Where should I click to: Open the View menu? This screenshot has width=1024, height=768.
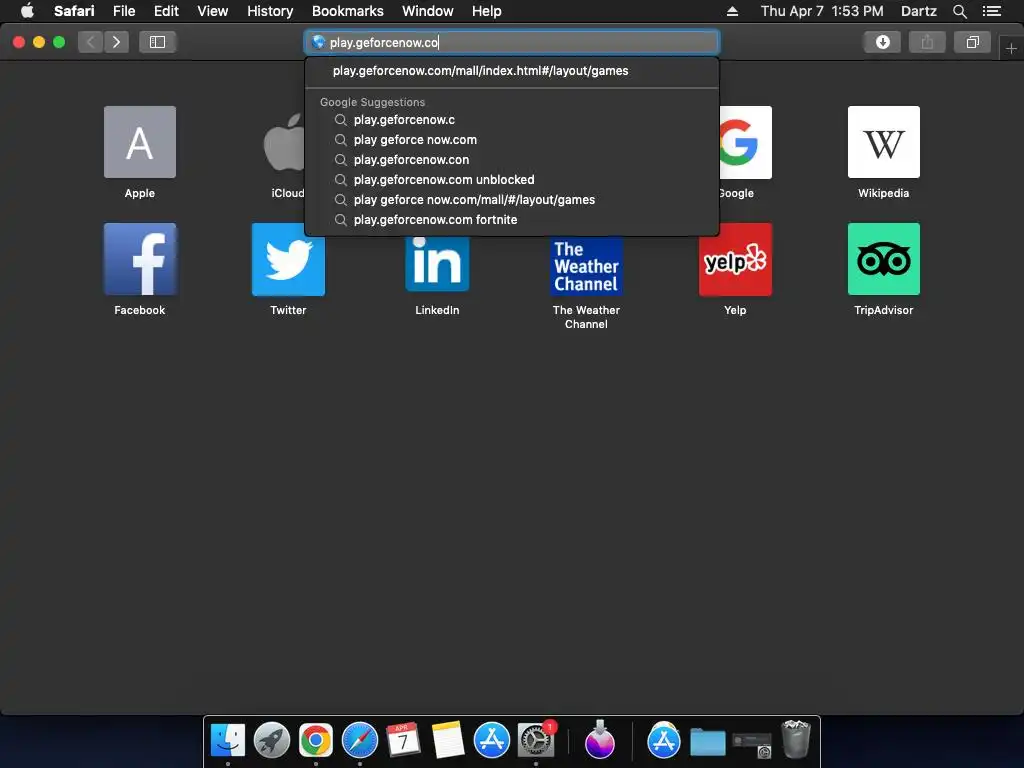click(213, 11)
